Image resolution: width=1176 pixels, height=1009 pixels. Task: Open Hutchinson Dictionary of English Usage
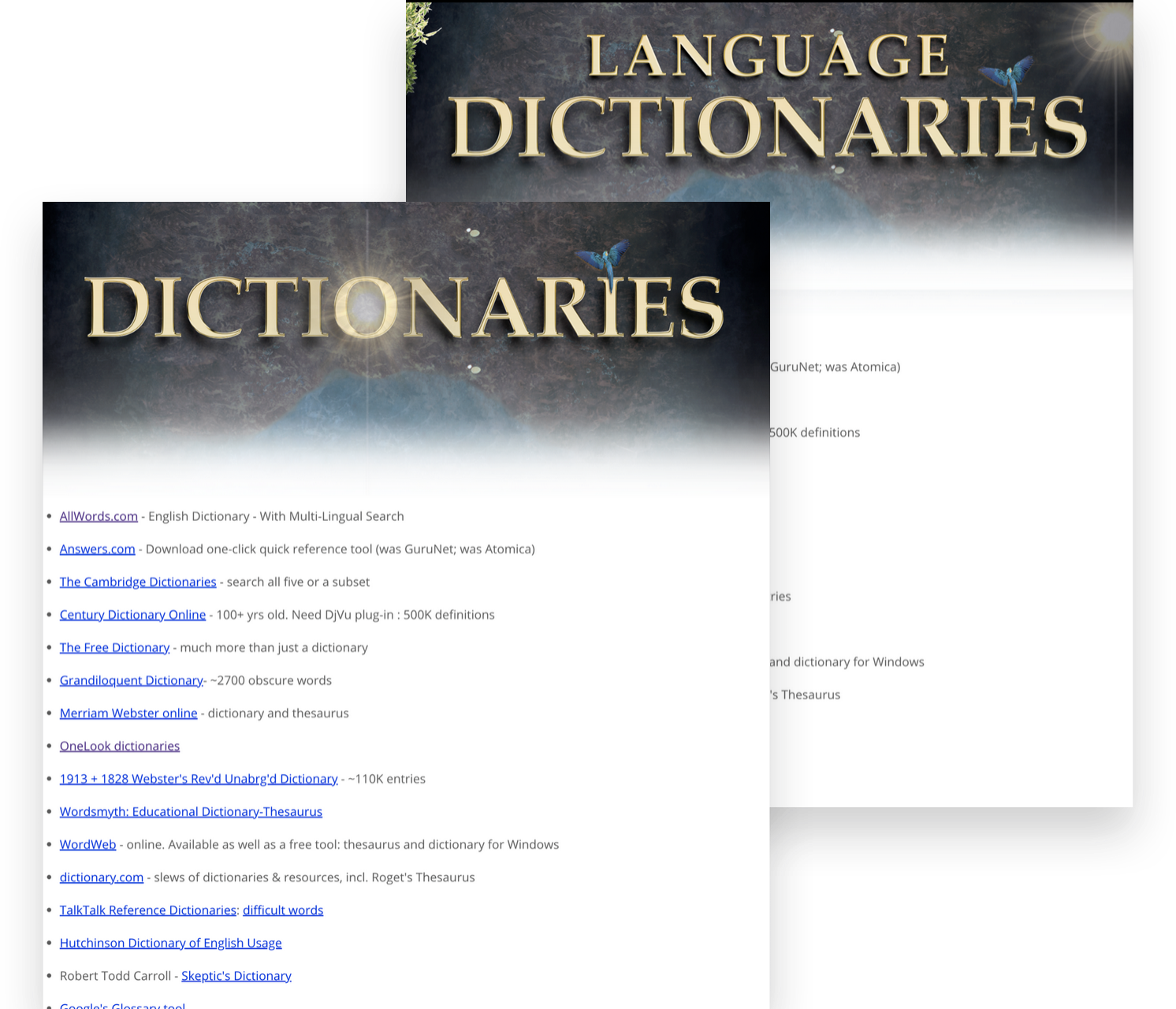pos(170,944)
